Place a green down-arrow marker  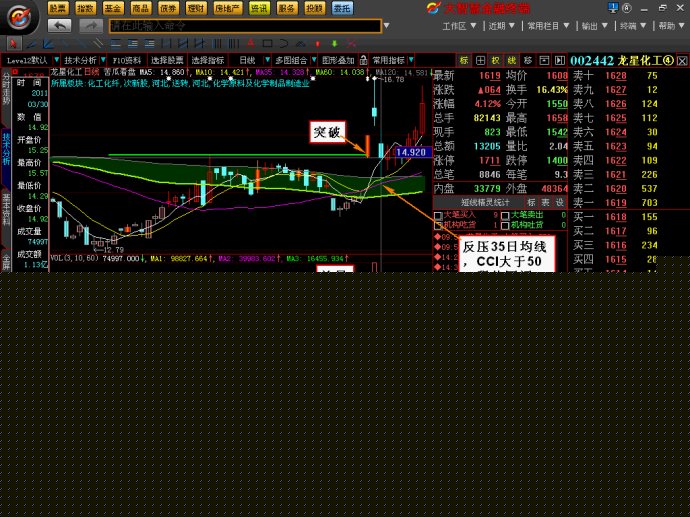tap(334, 44)
